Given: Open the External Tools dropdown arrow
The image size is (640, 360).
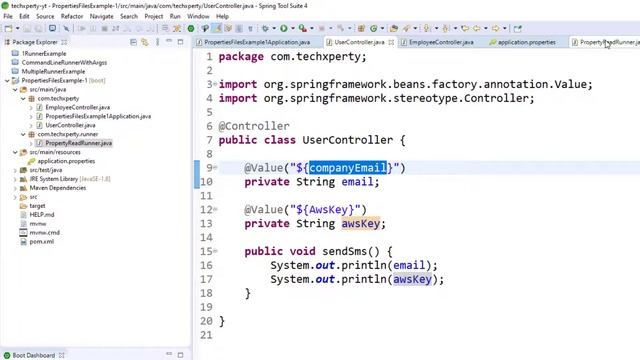Looking at the screenshot, I should (311, 29).
